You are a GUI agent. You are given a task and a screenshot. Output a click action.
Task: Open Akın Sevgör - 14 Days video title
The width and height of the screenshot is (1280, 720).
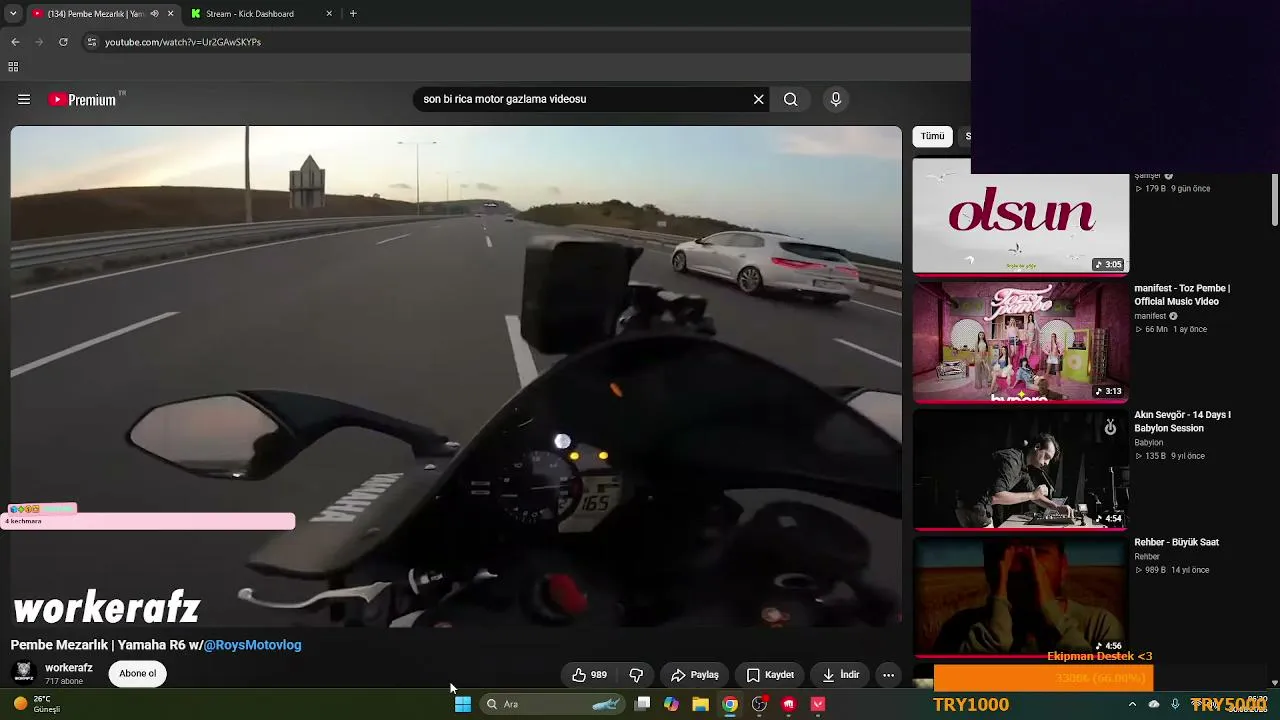[x=1182, y=421]
